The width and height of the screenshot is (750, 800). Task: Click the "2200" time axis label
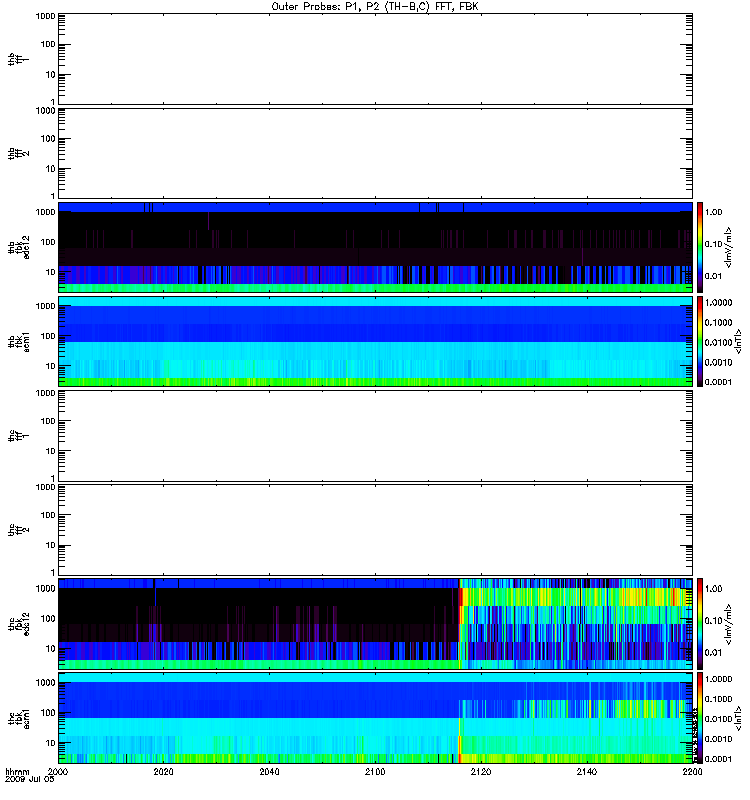tap(692, 771)
